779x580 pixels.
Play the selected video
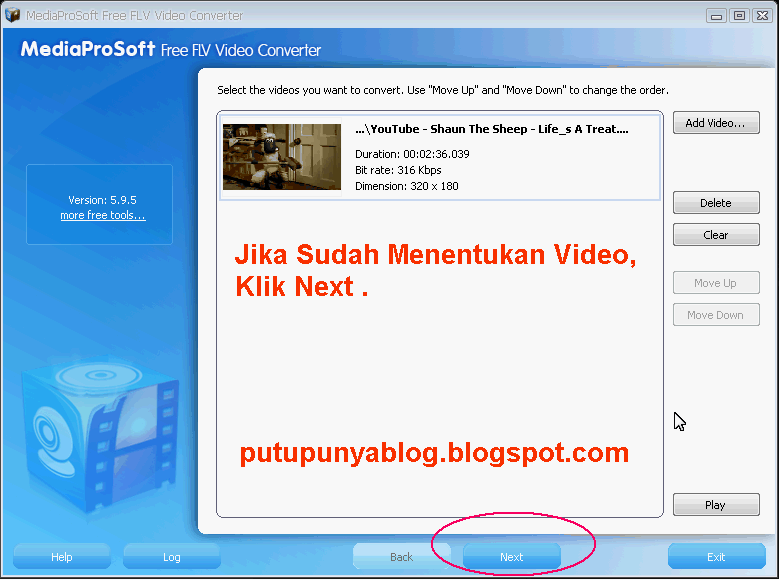[716, 505]
